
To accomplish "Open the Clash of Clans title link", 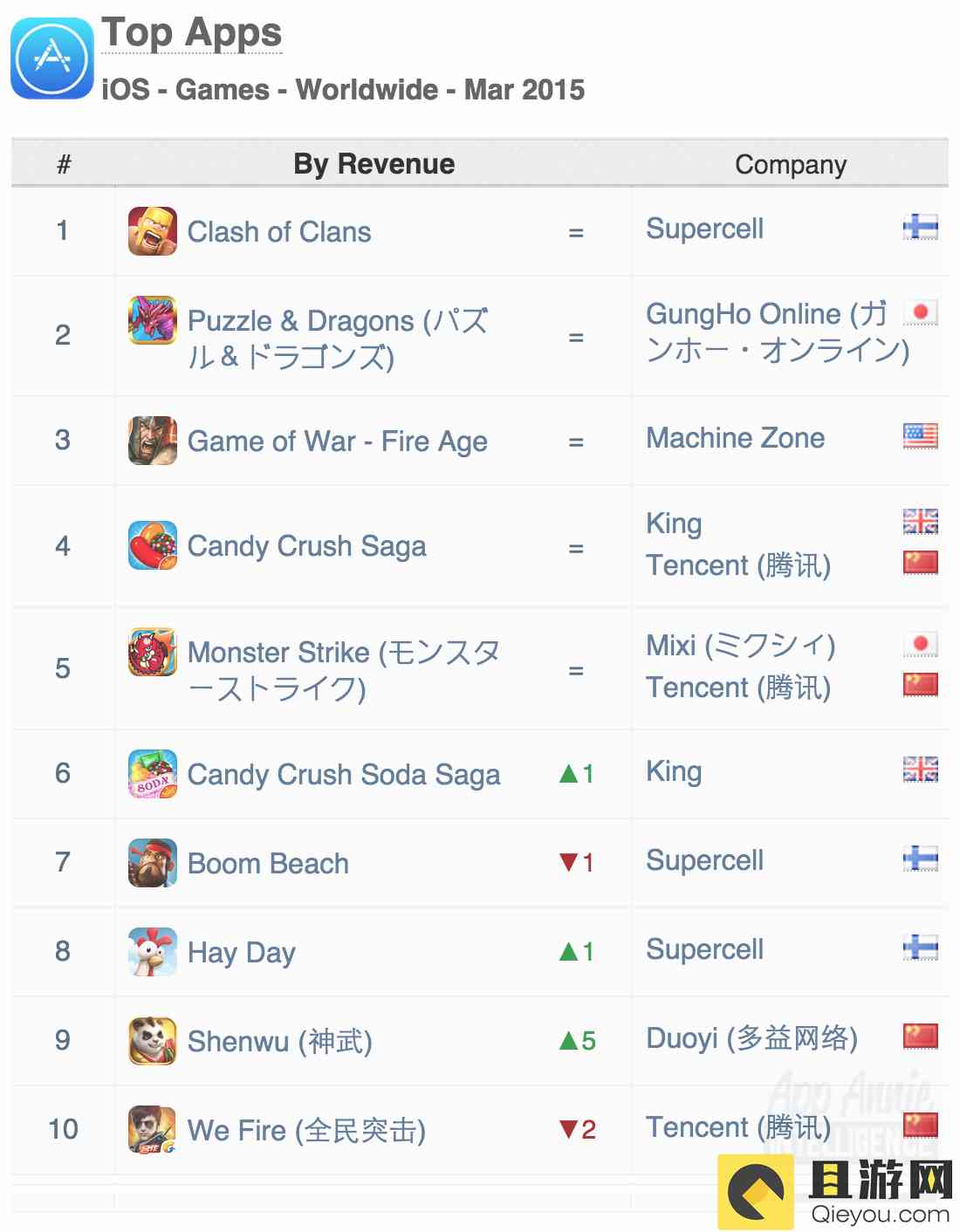I will click(279, 232).
